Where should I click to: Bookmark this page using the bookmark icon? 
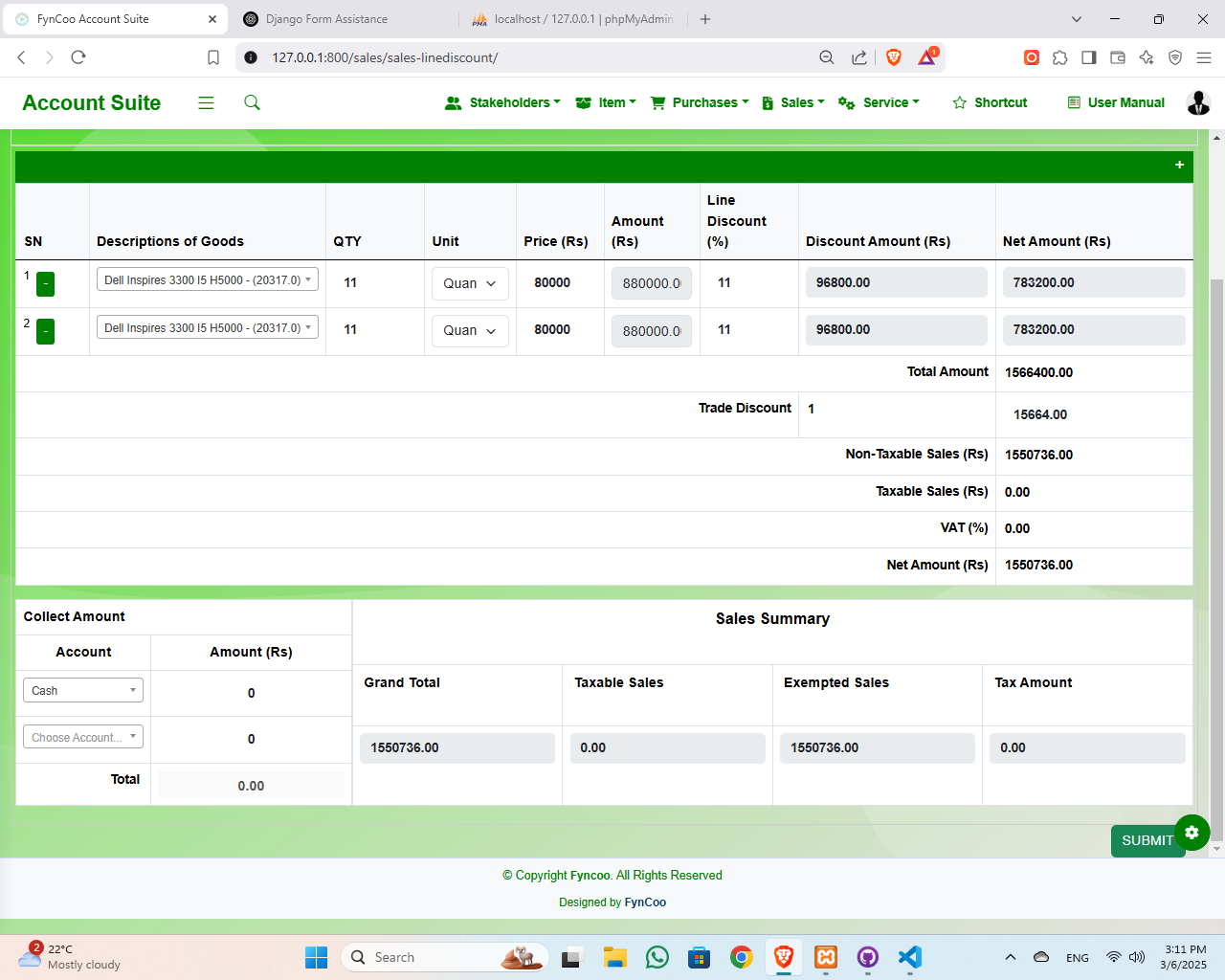213,57
